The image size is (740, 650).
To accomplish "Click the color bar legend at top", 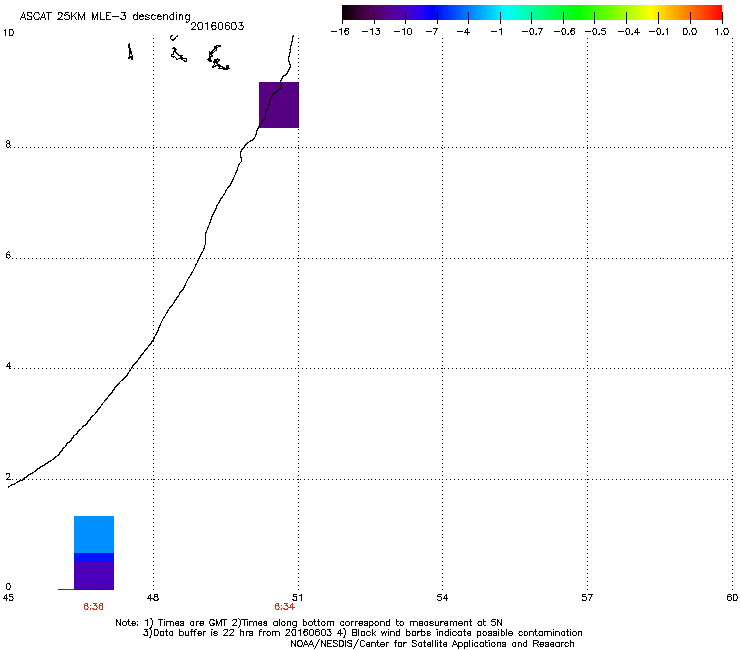I will coord(532,13).
